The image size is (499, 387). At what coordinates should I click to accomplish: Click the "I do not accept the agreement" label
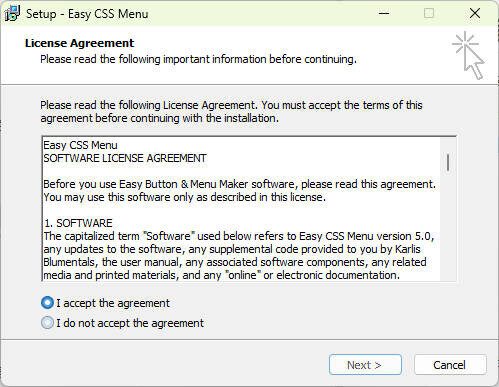tap(130, 323)
